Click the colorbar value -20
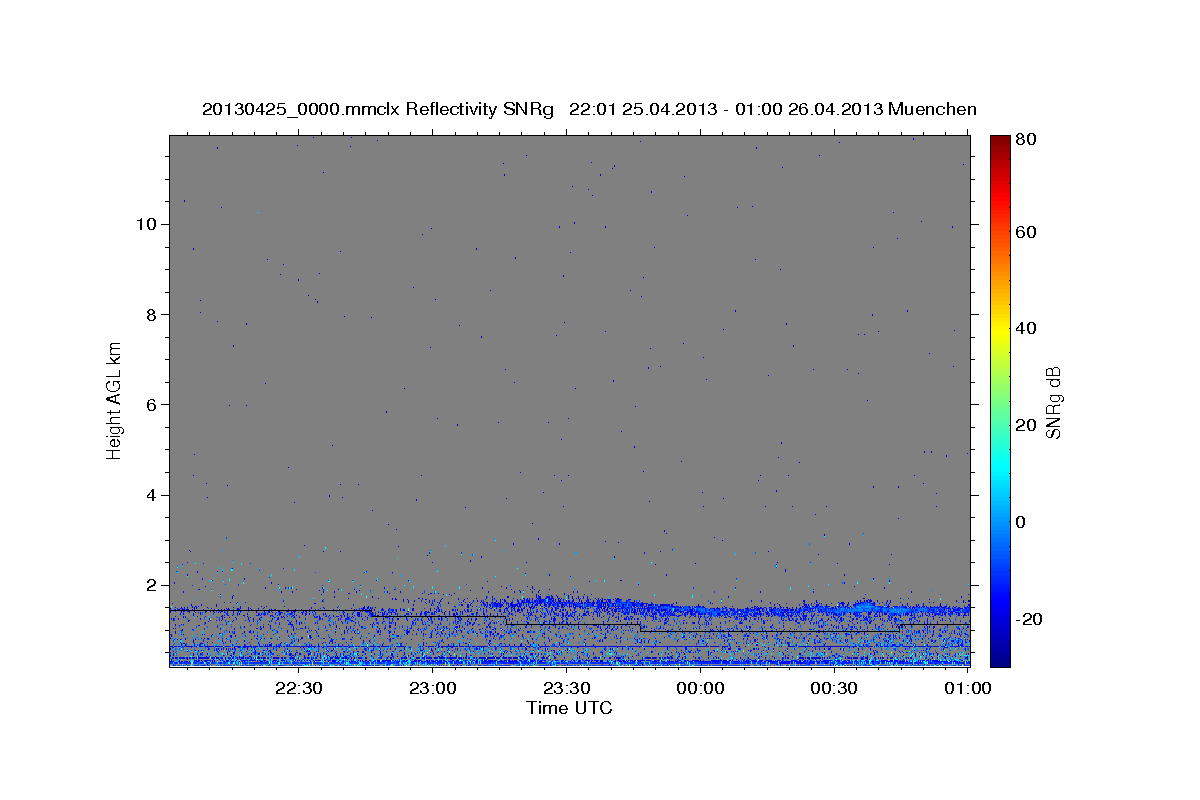This screenshot has width=1200, height=800. [1031, 619]
